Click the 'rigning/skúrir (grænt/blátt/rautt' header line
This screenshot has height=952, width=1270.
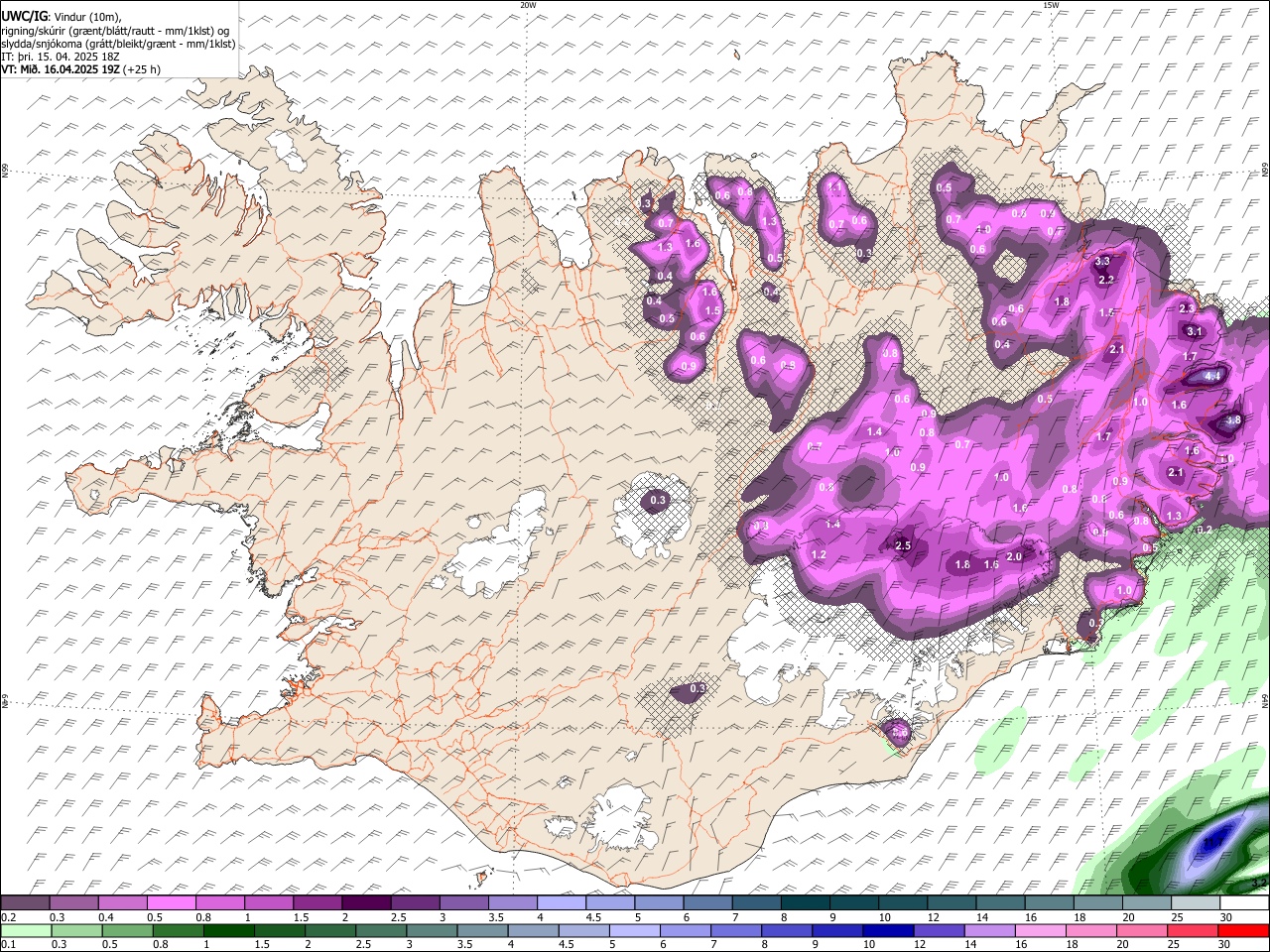(x=115, y=31)
